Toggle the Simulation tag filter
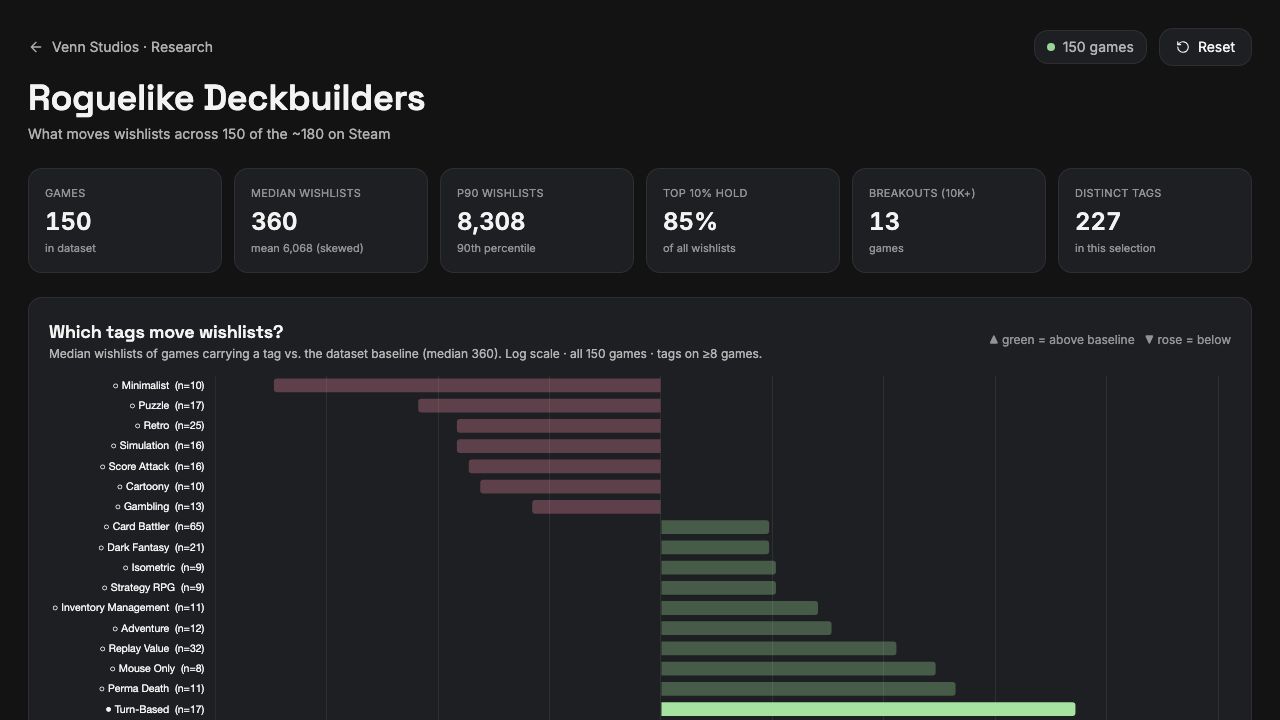Screen dimensions: 1280x720 [157, 446]
